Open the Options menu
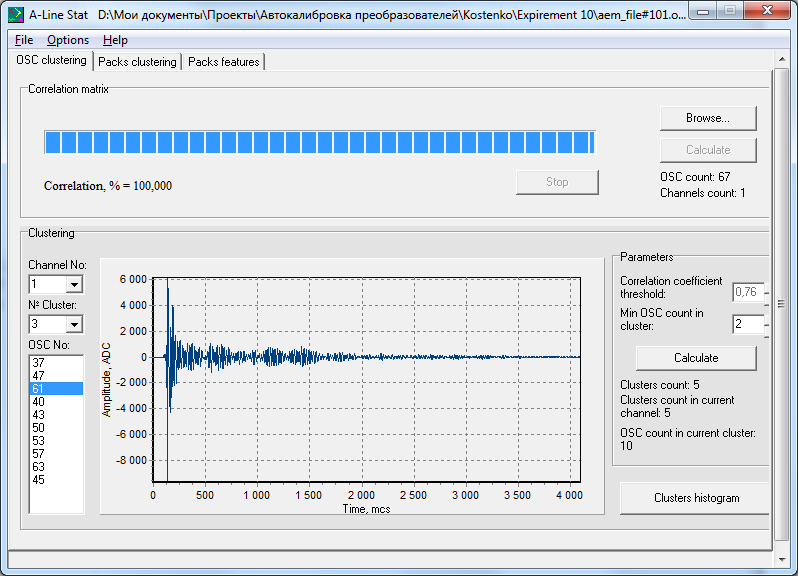 click(68, 40)
